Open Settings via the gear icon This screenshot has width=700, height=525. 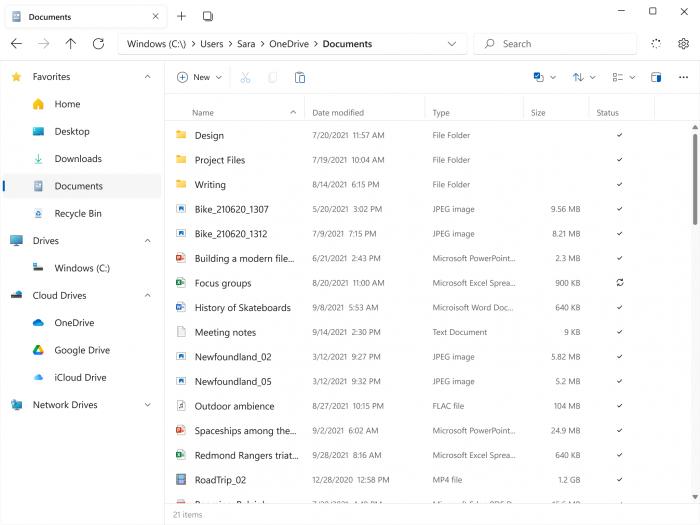[683, 44]
